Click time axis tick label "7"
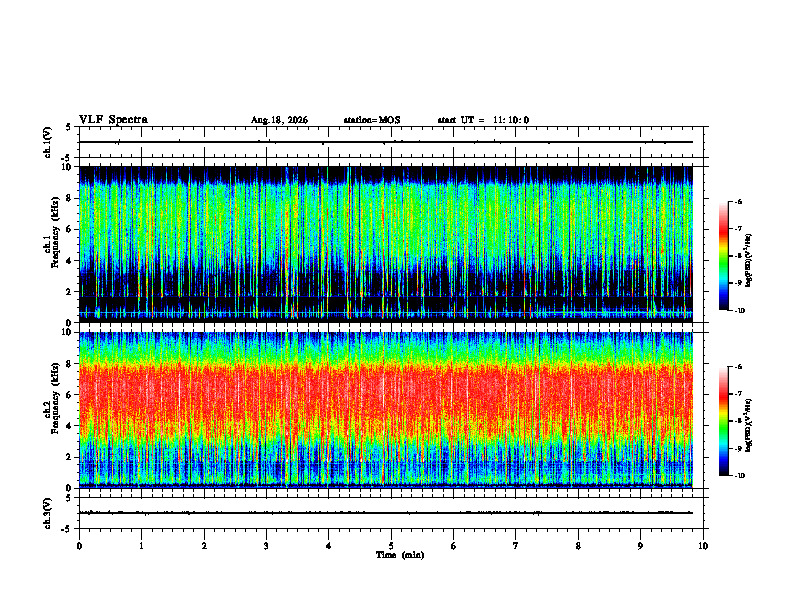Viewport: 792px width, 612px height. click(x=516, y=546)
